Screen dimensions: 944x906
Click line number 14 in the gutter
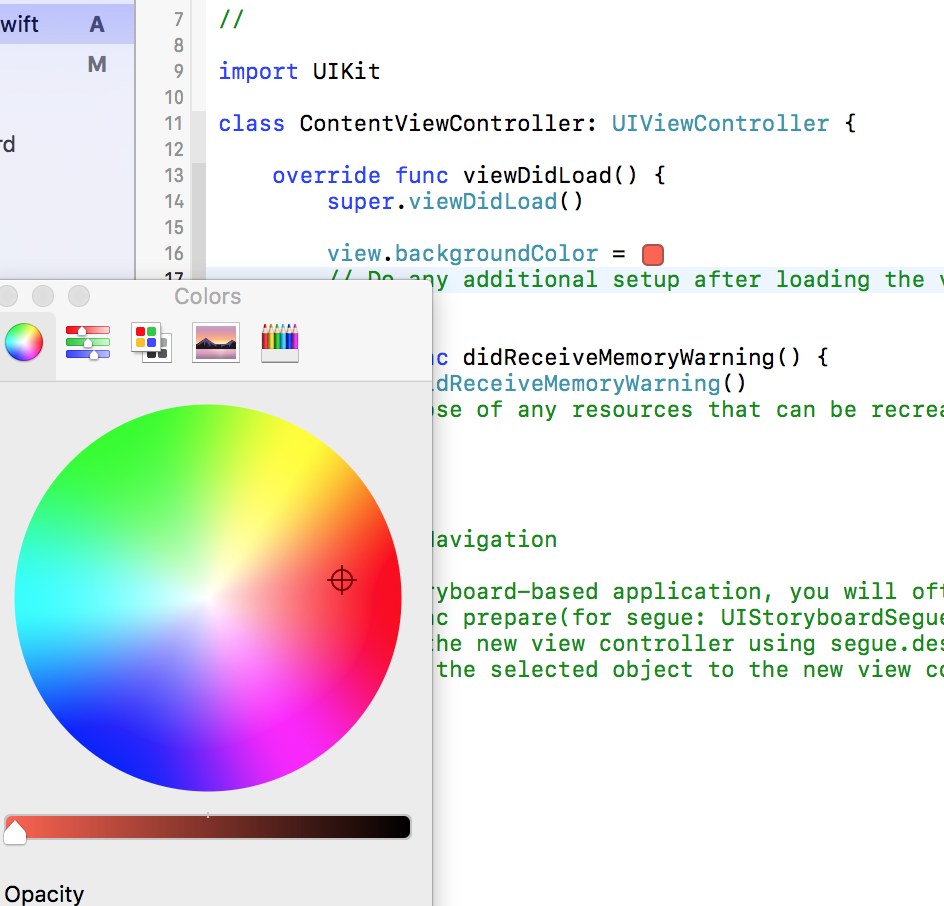(173, 201)
